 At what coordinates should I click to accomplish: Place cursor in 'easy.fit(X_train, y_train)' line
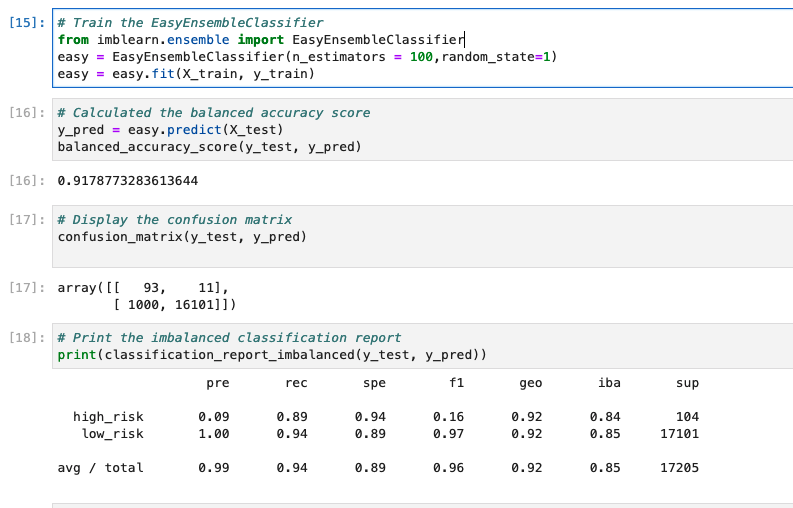pos(186,74)
